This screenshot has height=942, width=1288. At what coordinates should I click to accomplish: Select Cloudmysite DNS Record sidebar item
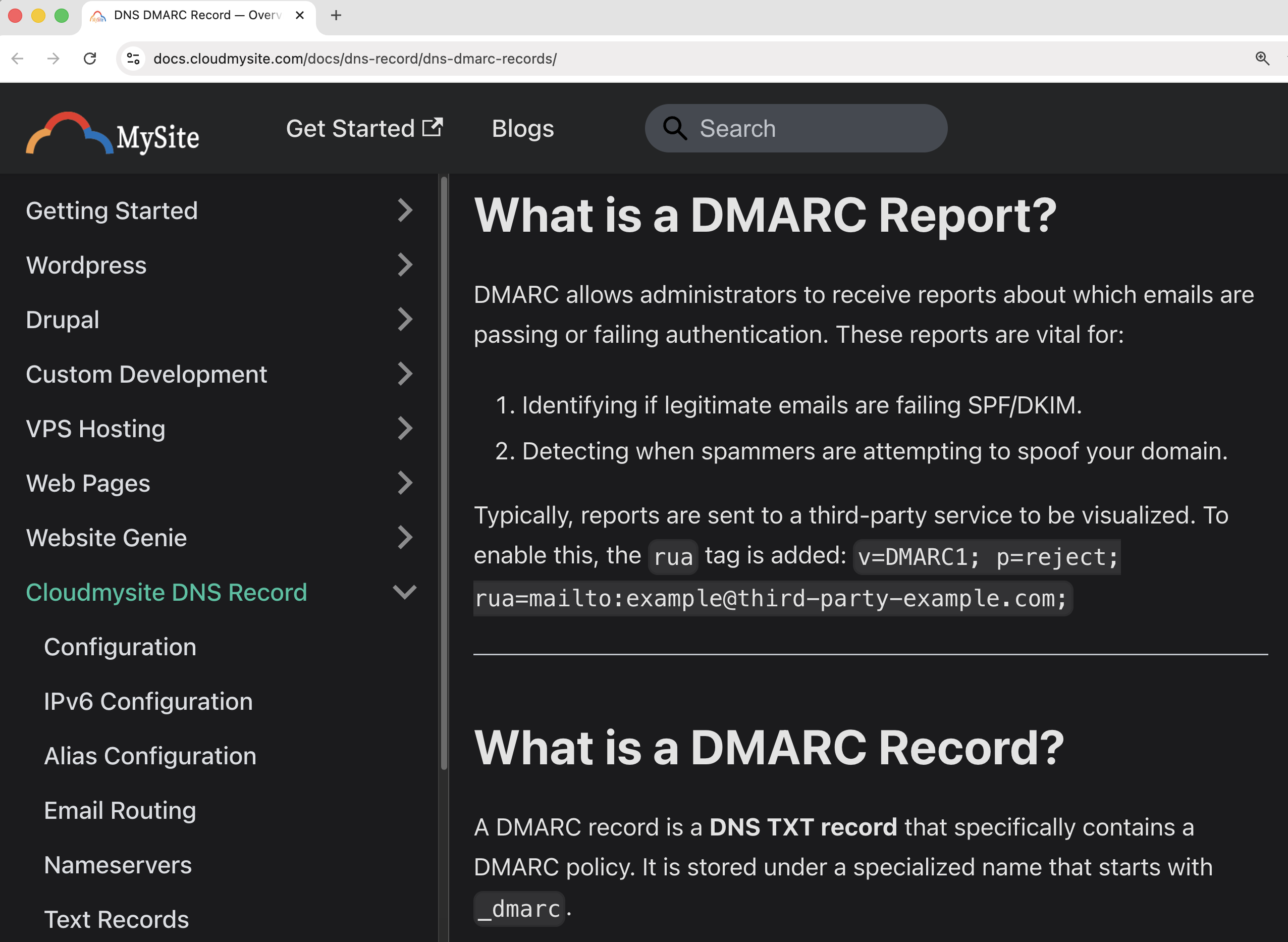tap(167, 592)
